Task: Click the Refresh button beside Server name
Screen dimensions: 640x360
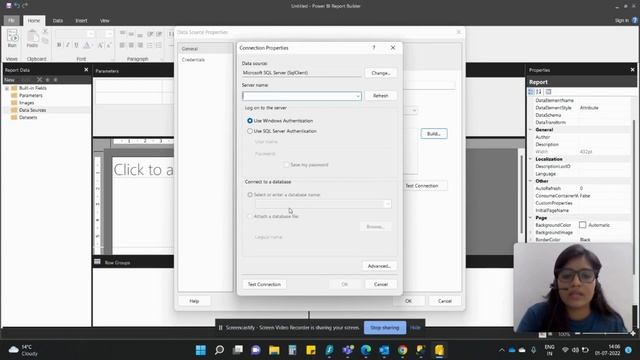Action: click(381, 96)
